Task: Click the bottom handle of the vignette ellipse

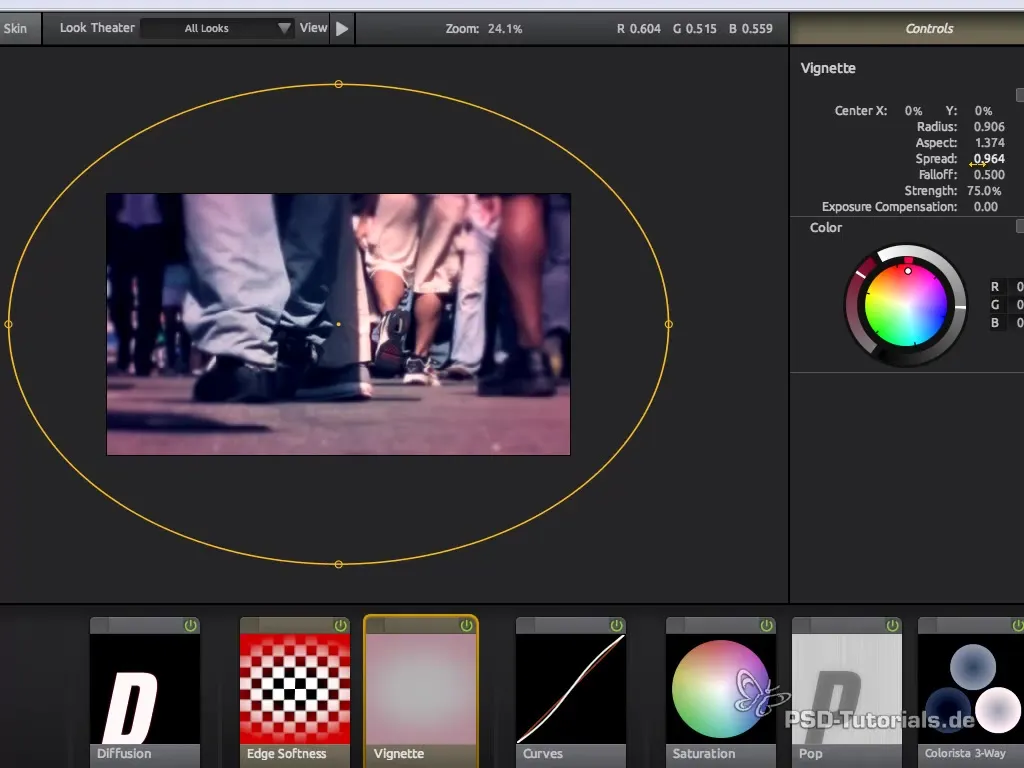Action: (x=338, y=564)
